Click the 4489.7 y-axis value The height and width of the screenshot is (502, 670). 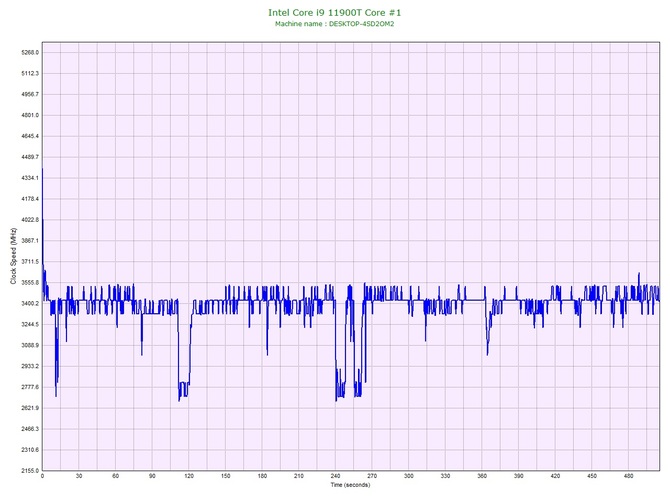click(30, 157)
